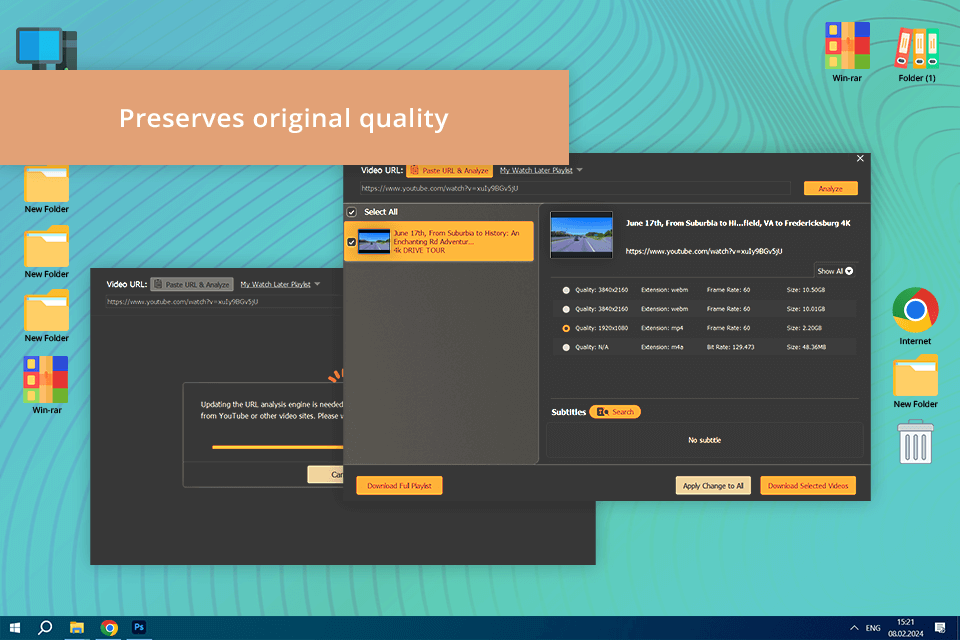Open the Internet Chrome desktop icon

(x=915, y=317)
